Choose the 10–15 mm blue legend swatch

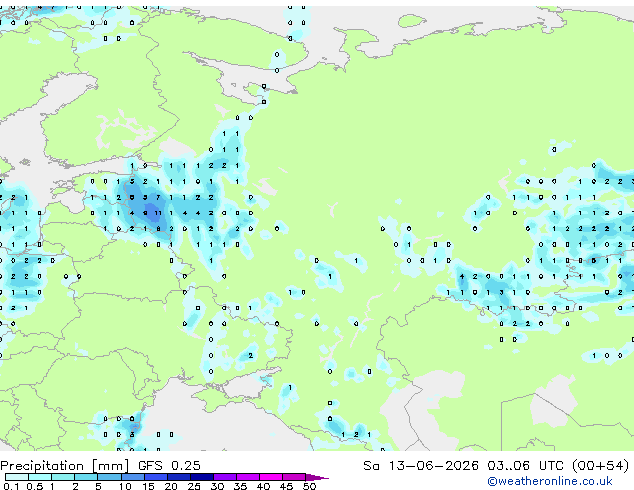click(132, 477)
